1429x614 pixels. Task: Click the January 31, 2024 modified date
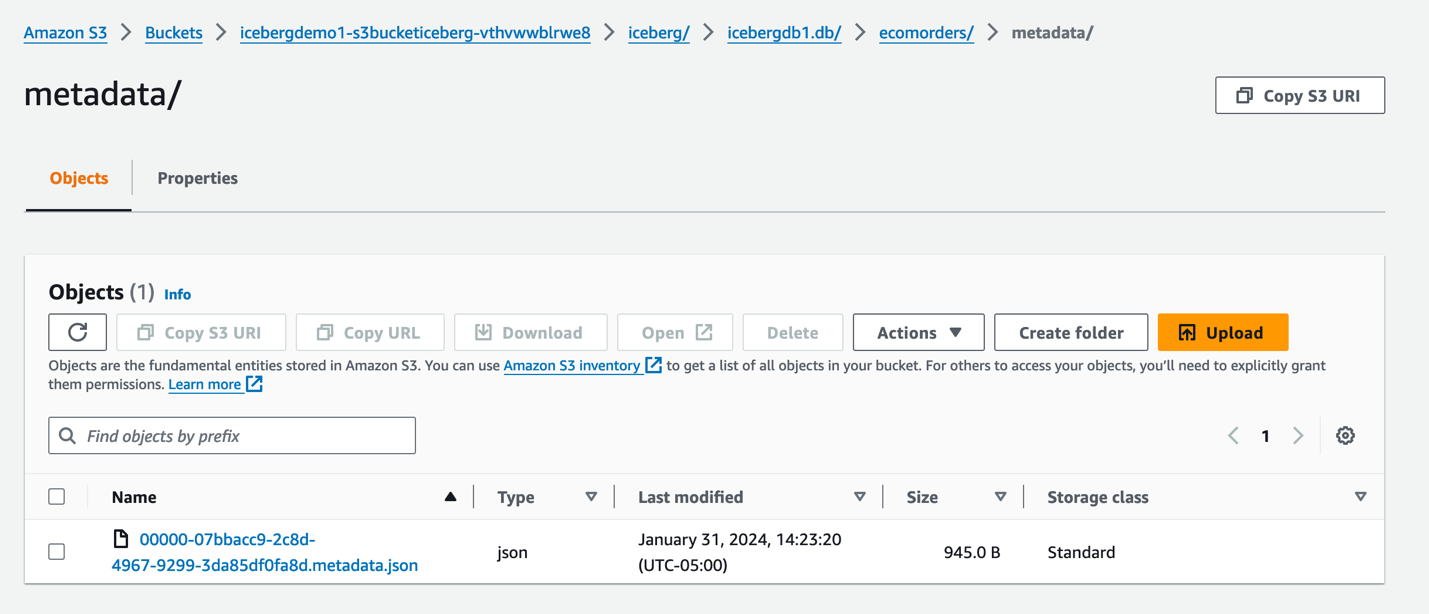(739, 552)
